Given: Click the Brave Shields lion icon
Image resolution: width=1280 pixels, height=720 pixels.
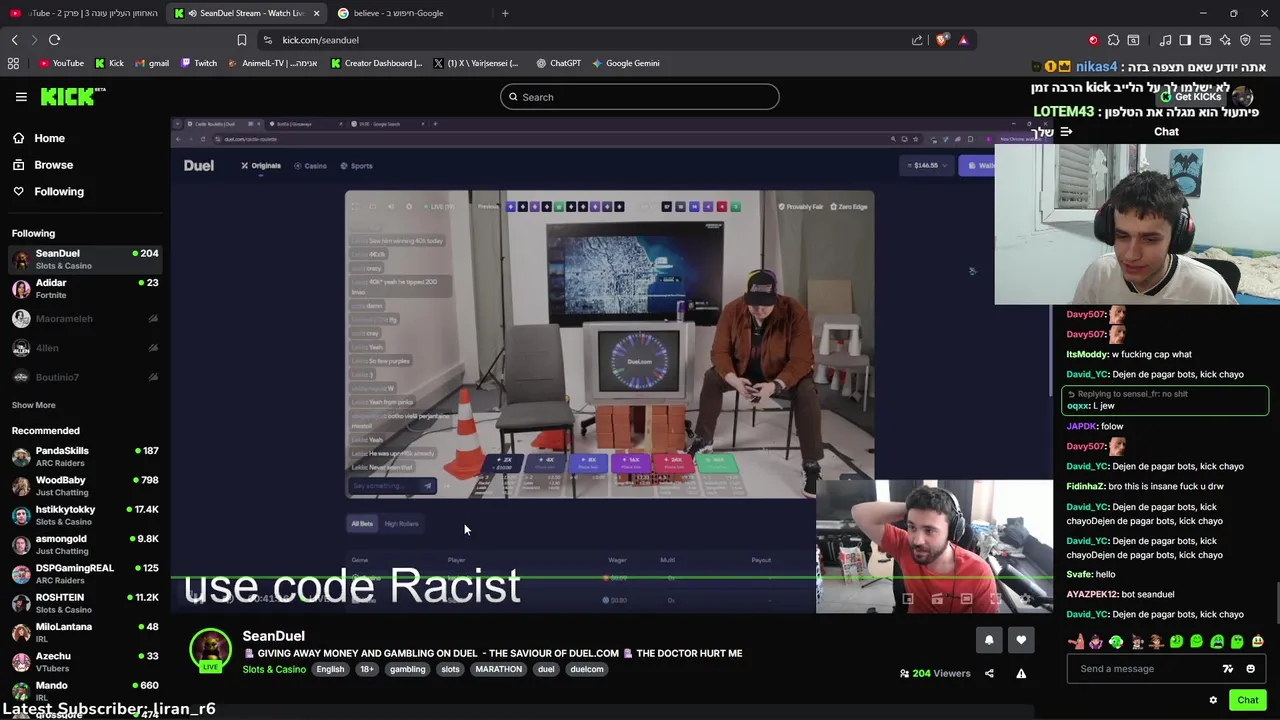Looking at the screenshot, I should [941, 40].
